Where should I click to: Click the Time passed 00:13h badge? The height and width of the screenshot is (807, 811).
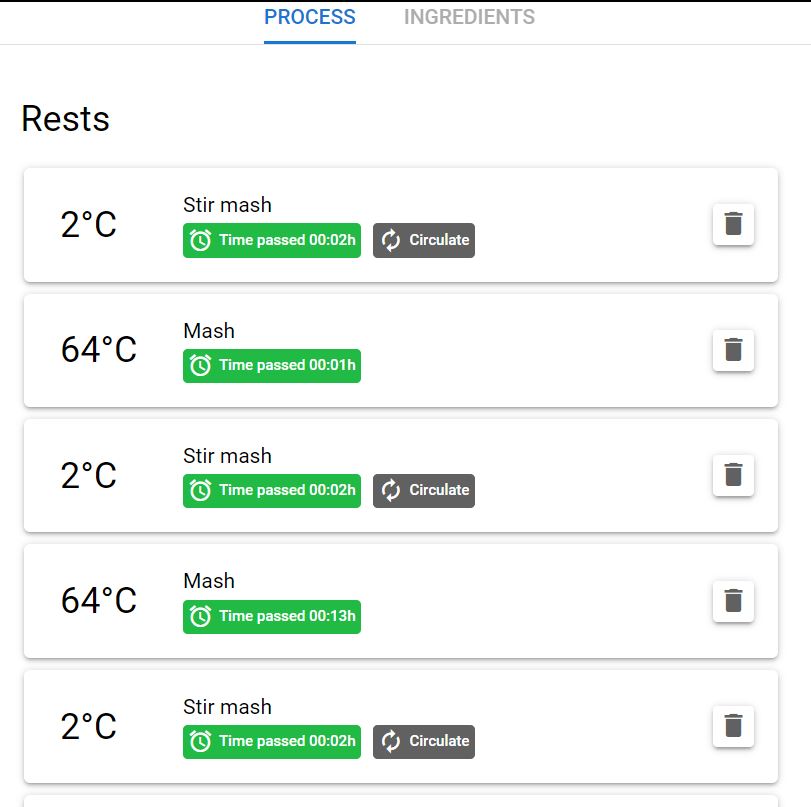272,616
